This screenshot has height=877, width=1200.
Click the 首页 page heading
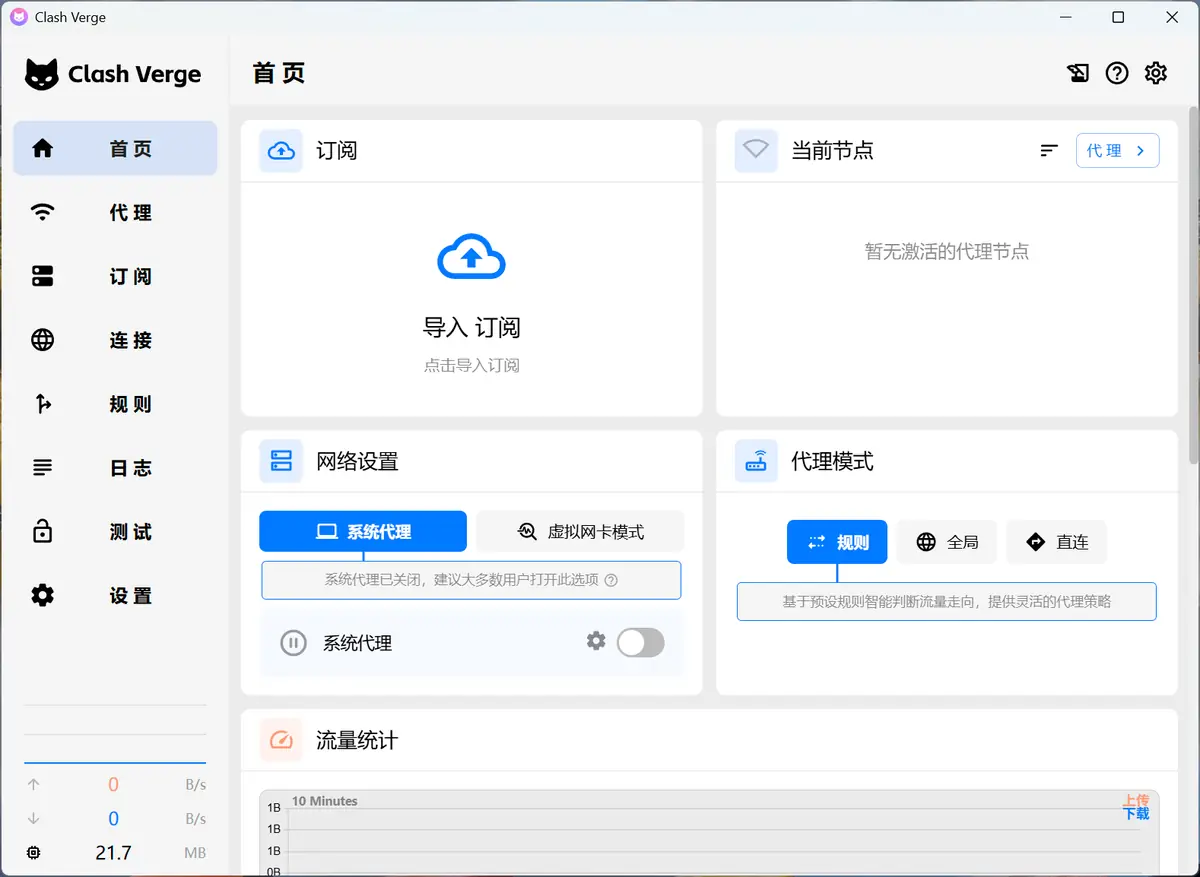(279, 73)
